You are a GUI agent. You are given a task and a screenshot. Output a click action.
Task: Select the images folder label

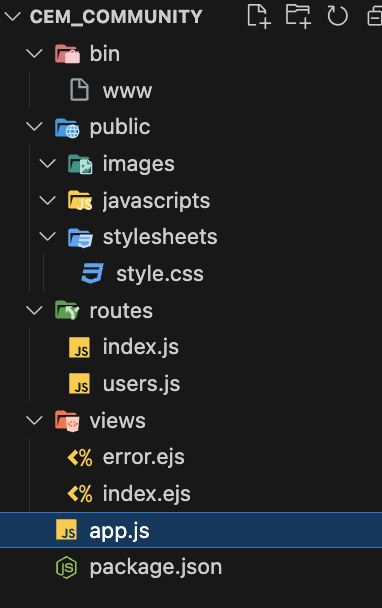click(x=138, y=164)
